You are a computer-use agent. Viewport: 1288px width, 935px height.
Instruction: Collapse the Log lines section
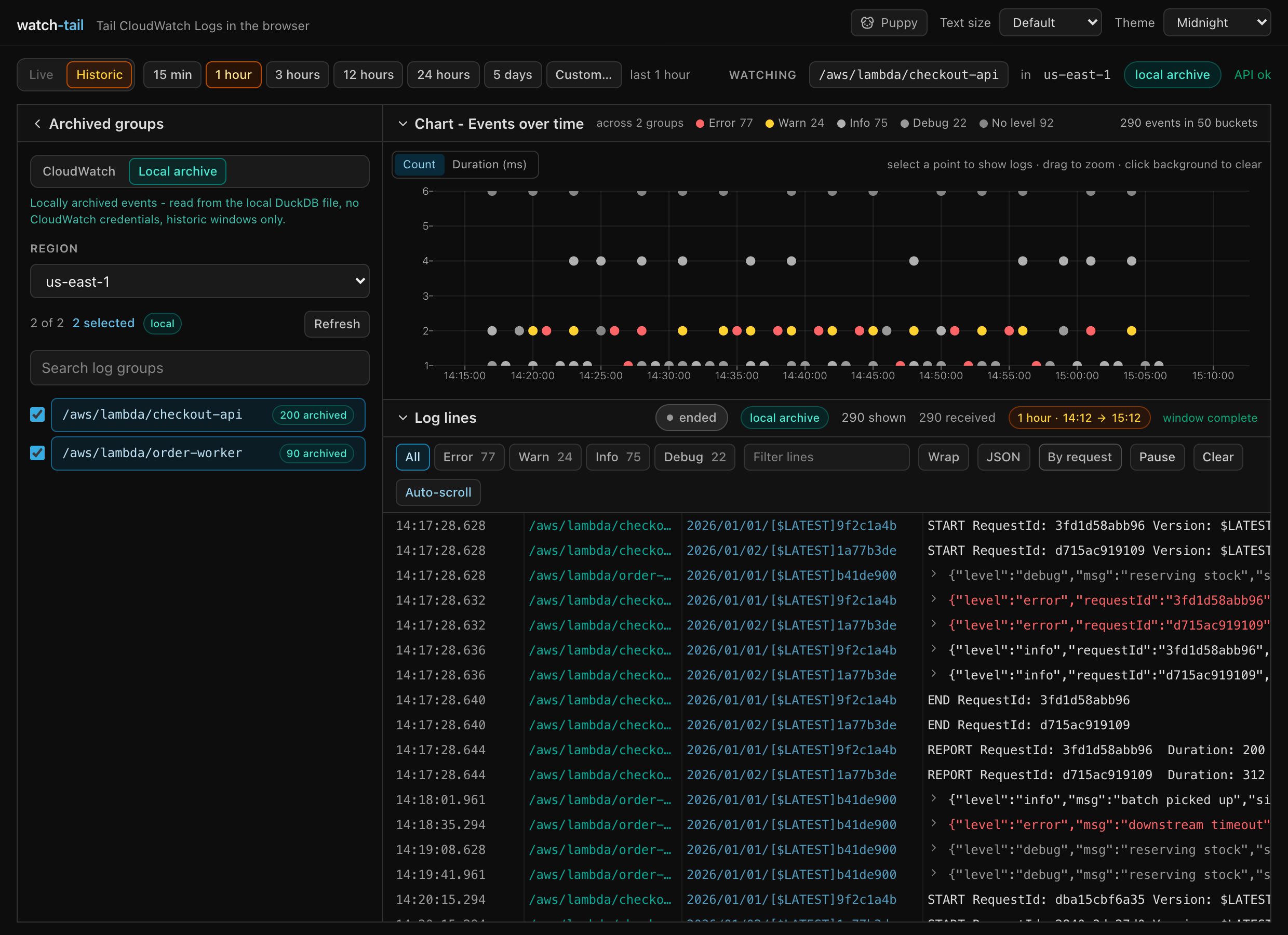pos(403,418)
